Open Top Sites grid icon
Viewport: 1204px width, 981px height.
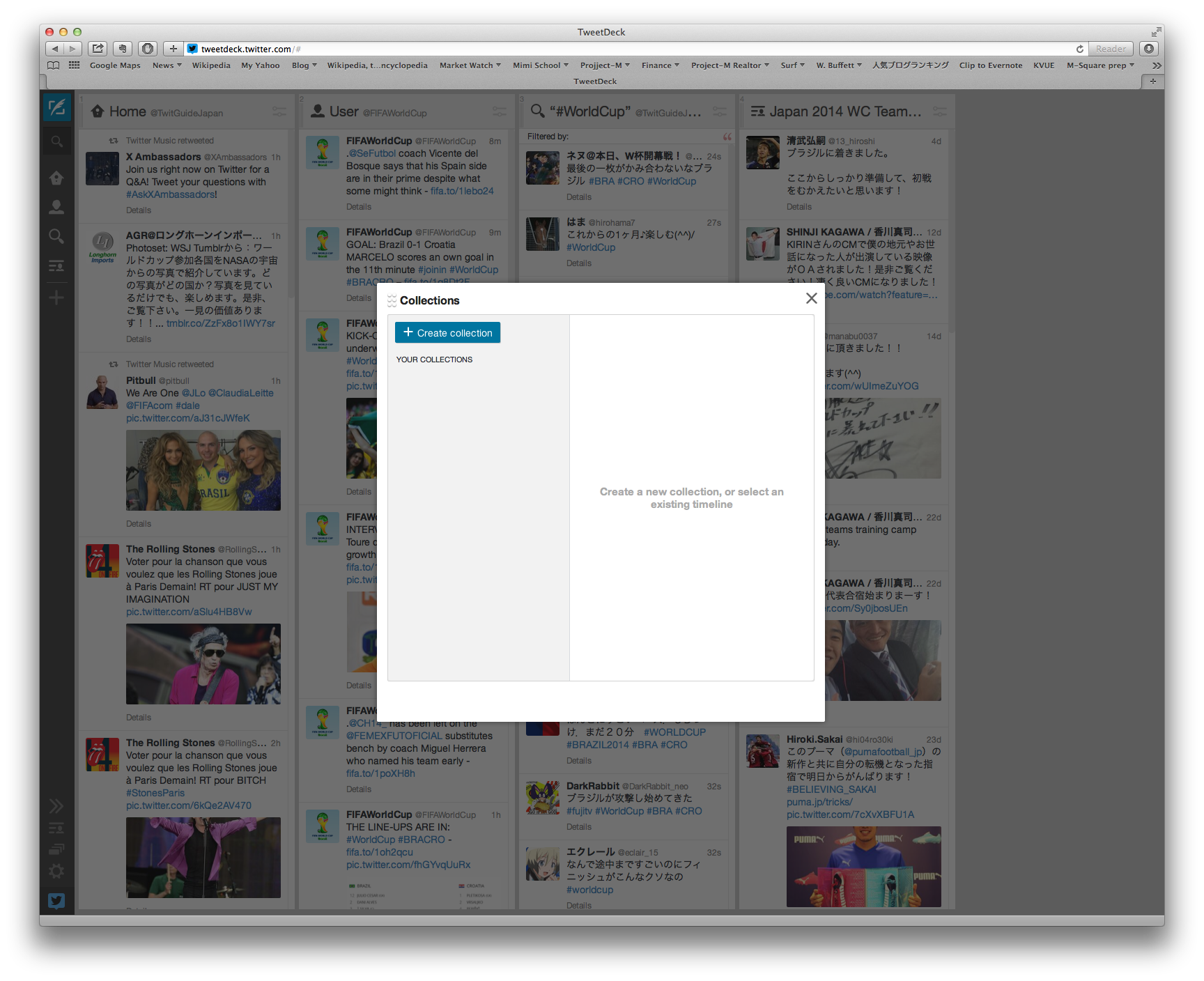(74, 65)
